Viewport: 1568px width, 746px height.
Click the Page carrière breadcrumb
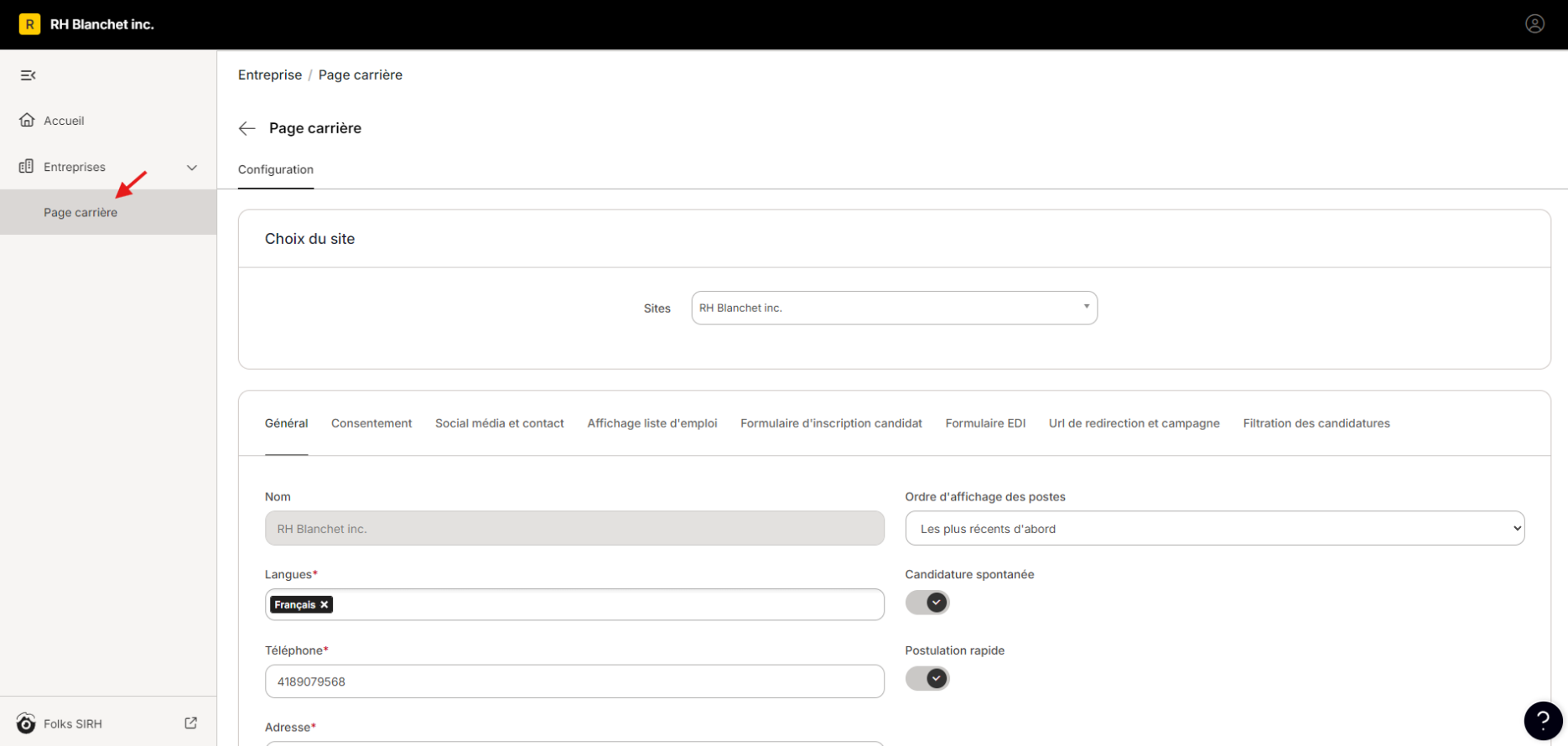(361, 75)
